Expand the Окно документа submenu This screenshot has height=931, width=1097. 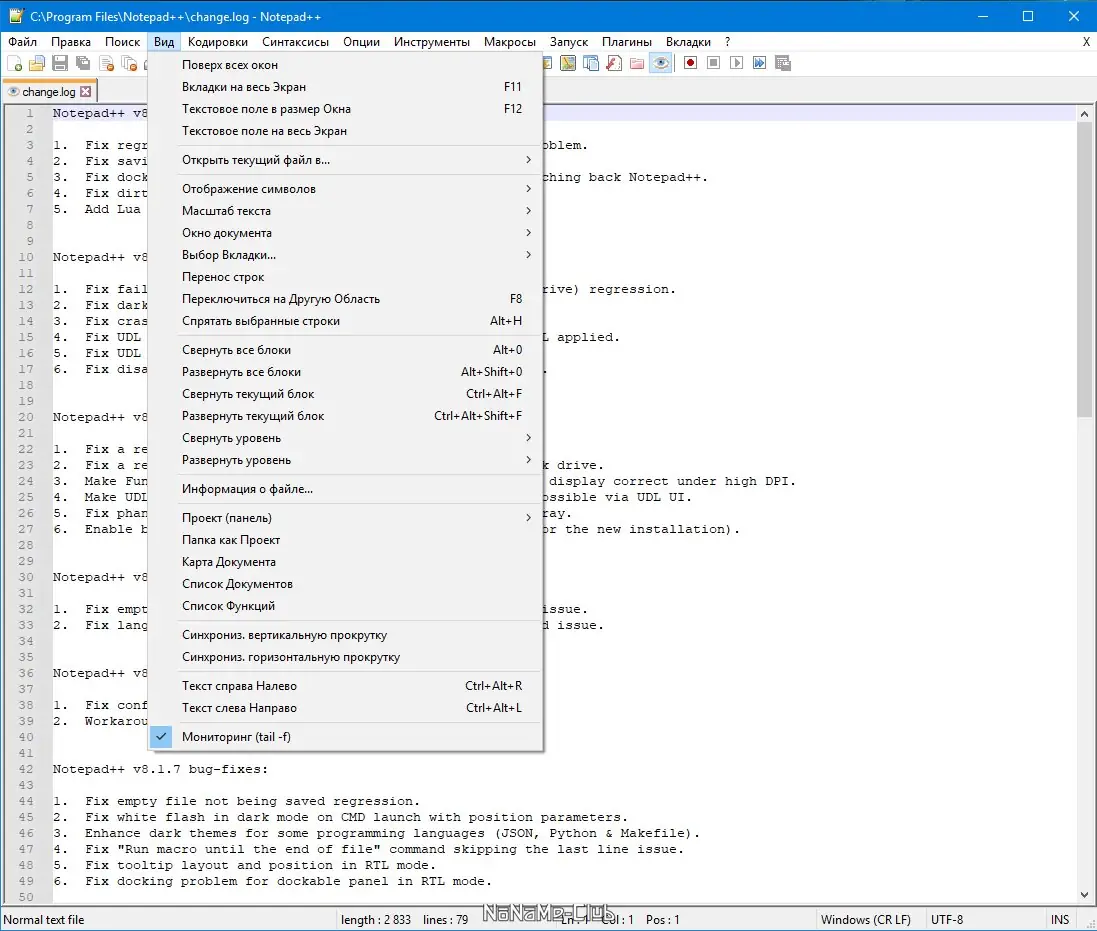pos(346,233)
